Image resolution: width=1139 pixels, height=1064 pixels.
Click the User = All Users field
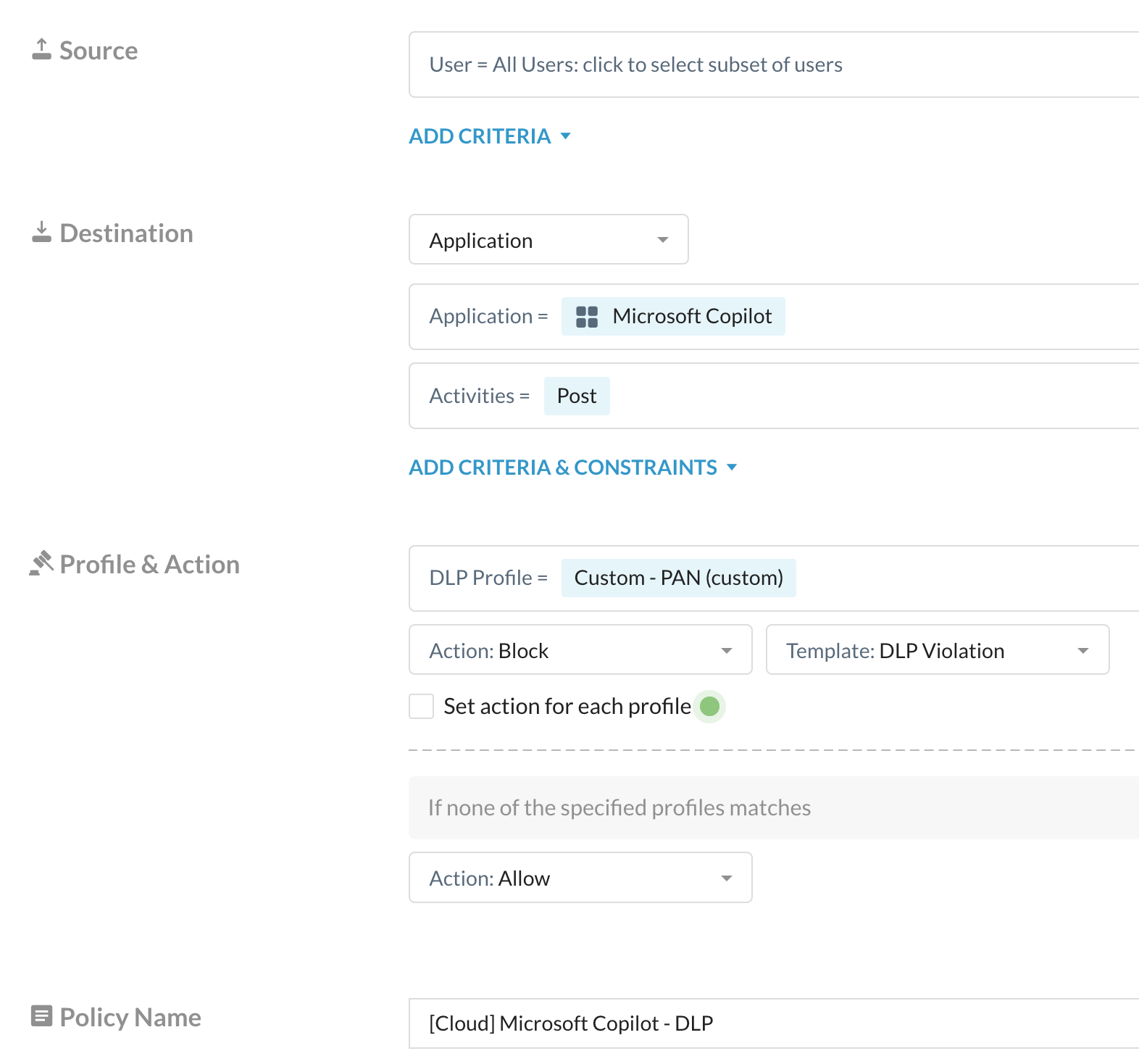point(774,65)
